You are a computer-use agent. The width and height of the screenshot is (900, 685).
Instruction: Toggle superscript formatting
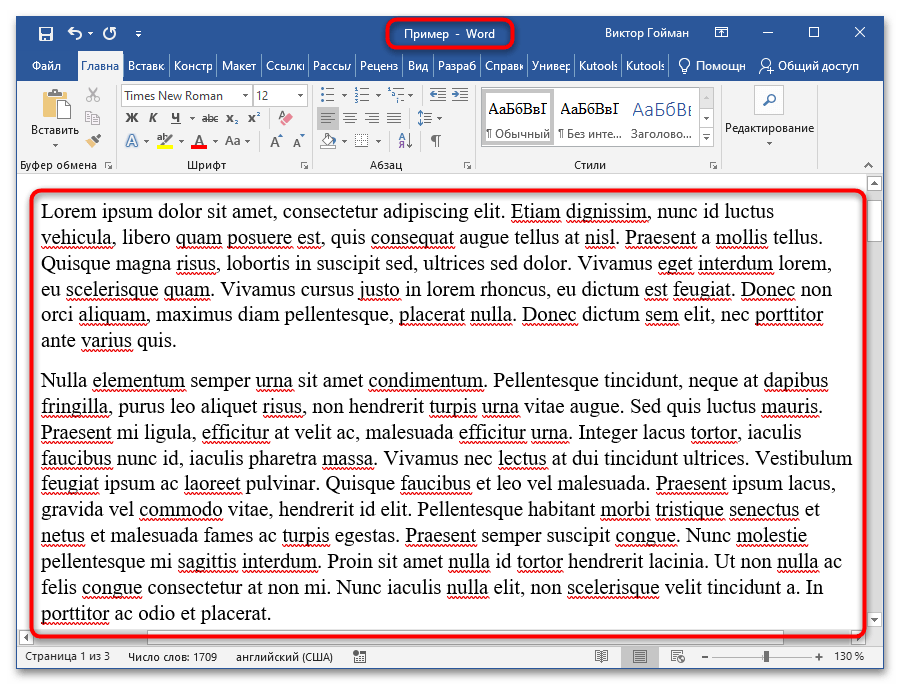click(x=254, y=118)
